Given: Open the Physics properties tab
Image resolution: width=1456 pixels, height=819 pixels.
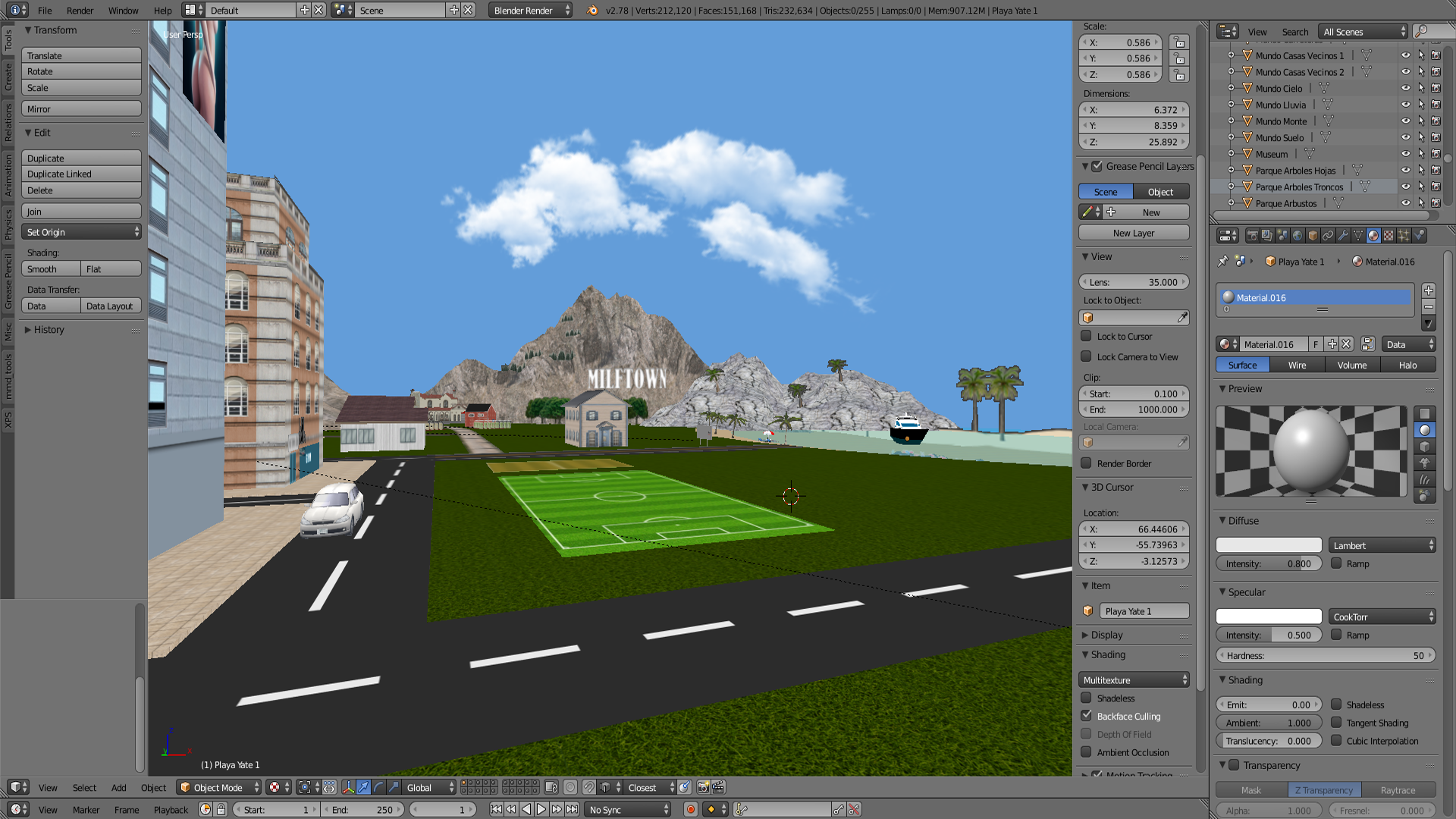Looking at the screenshot, I should pos(1419,236).
